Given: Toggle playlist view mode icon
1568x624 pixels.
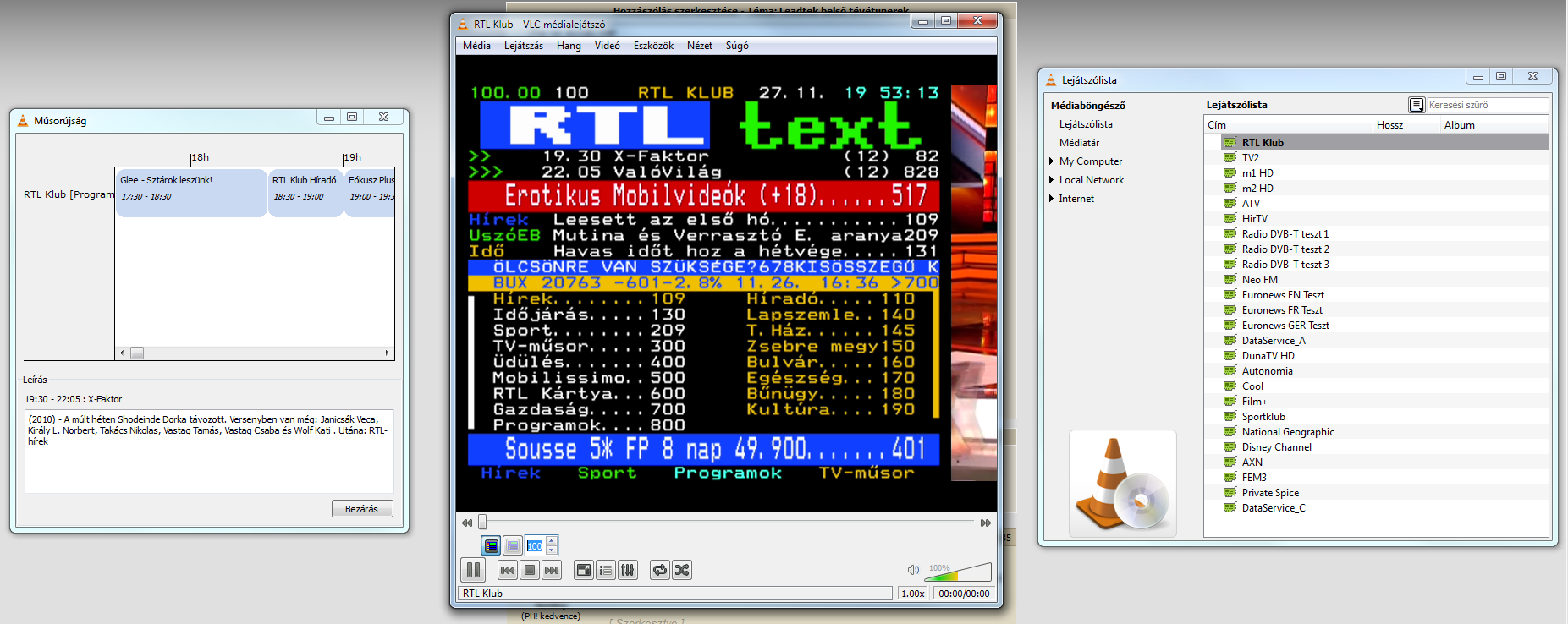Looking at the screenshot, I should pyautogui.click(x=1417, y=105).
